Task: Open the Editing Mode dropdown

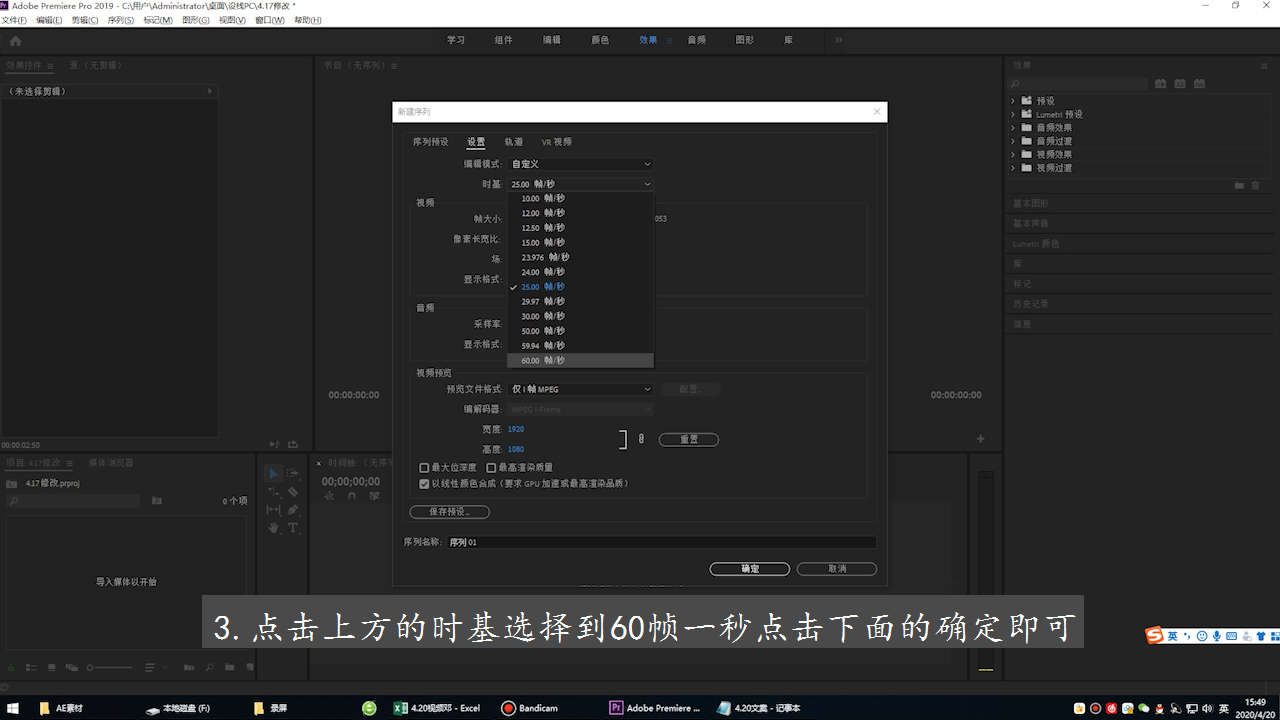Action: point(581,164)
